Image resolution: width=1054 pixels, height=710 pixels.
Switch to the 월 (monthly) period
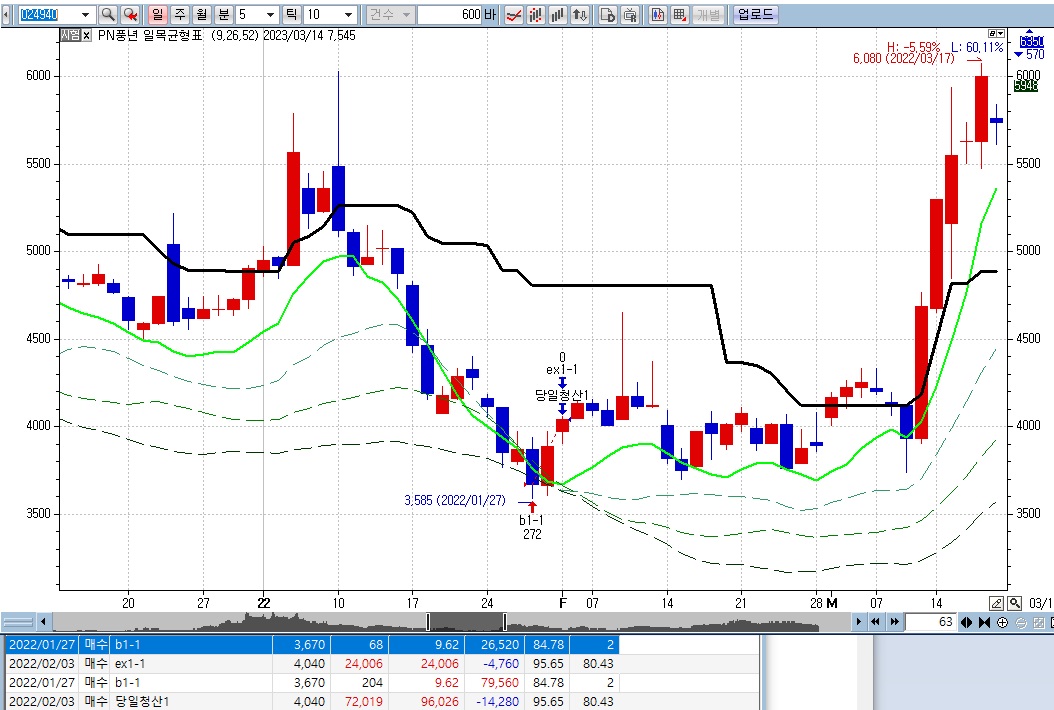pos(201,15)
